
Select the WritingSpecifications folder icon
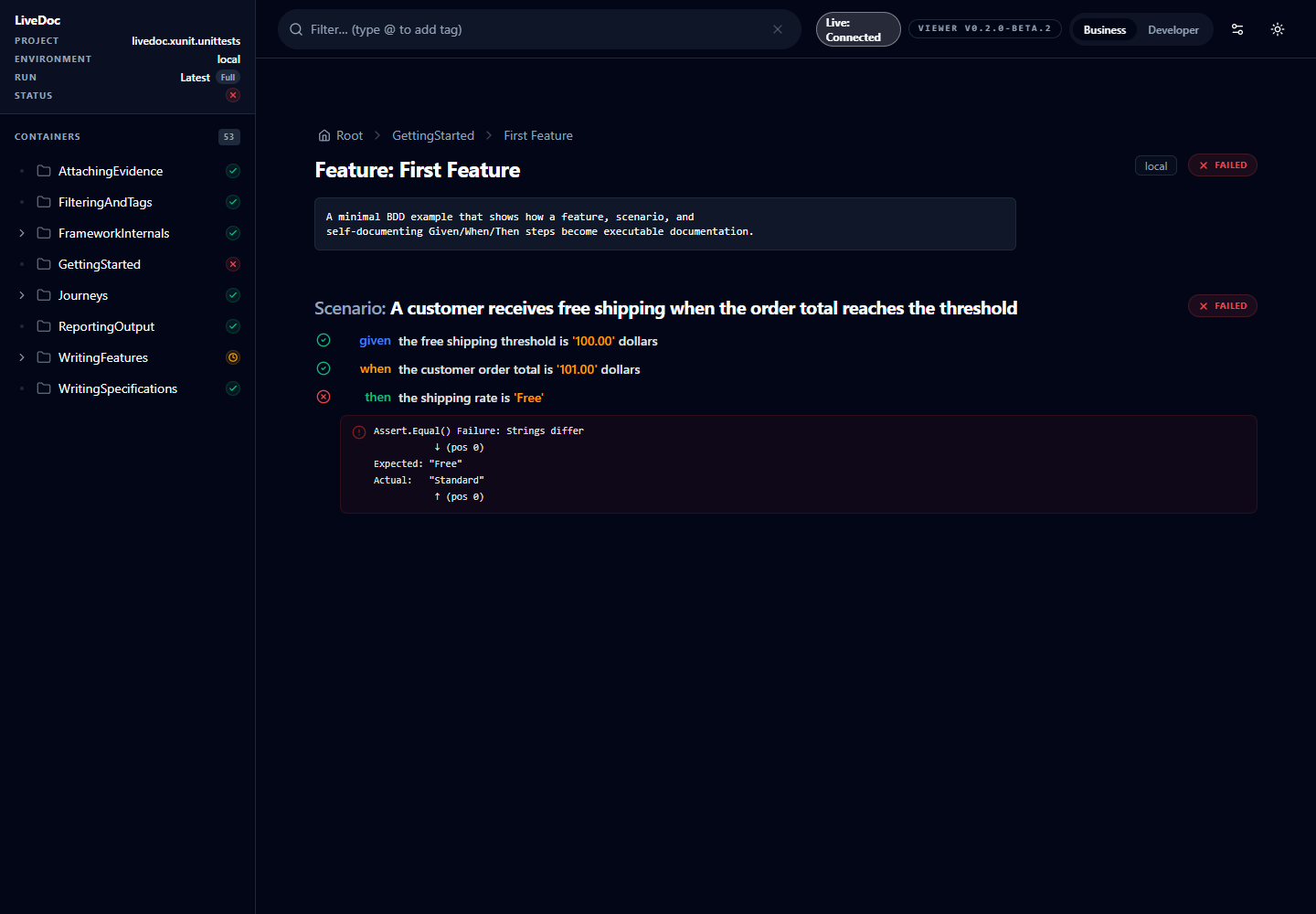click(44, 388)
